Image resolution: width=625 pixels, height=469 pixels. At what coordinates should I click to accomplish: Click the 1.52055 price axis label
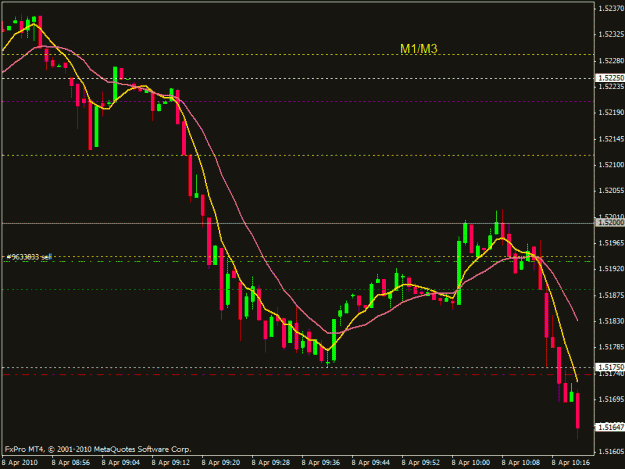click(x=611, y=191)
